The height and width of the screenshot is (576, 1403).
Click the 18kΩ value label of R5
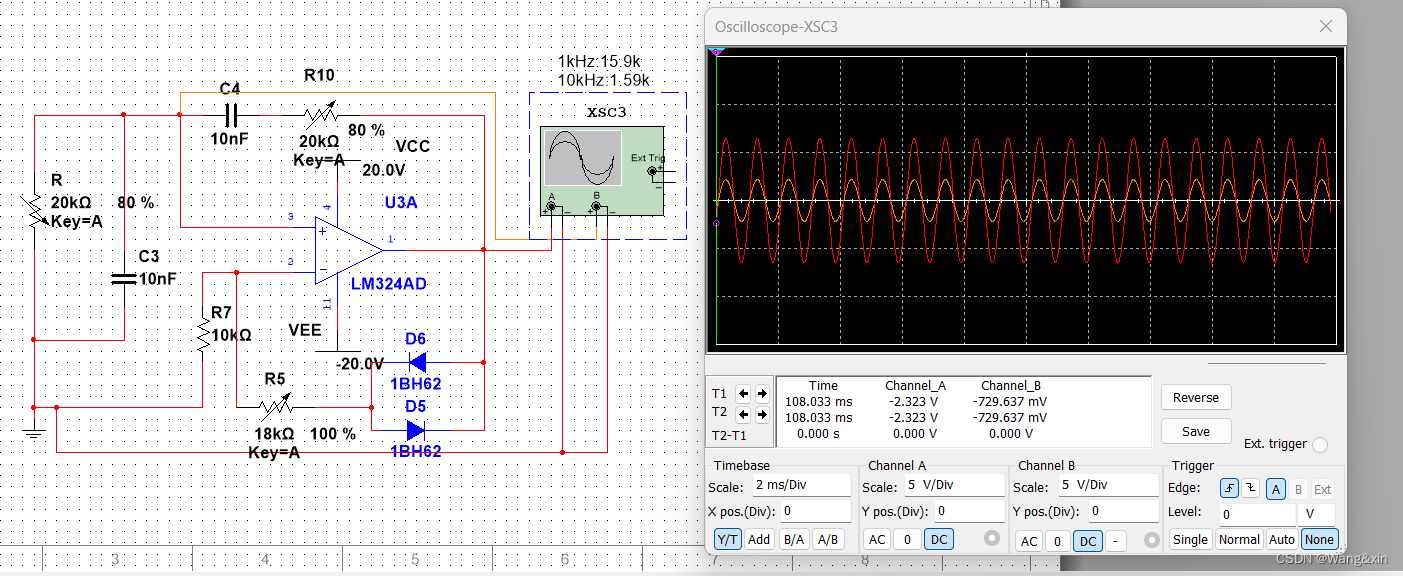(275, 434)
